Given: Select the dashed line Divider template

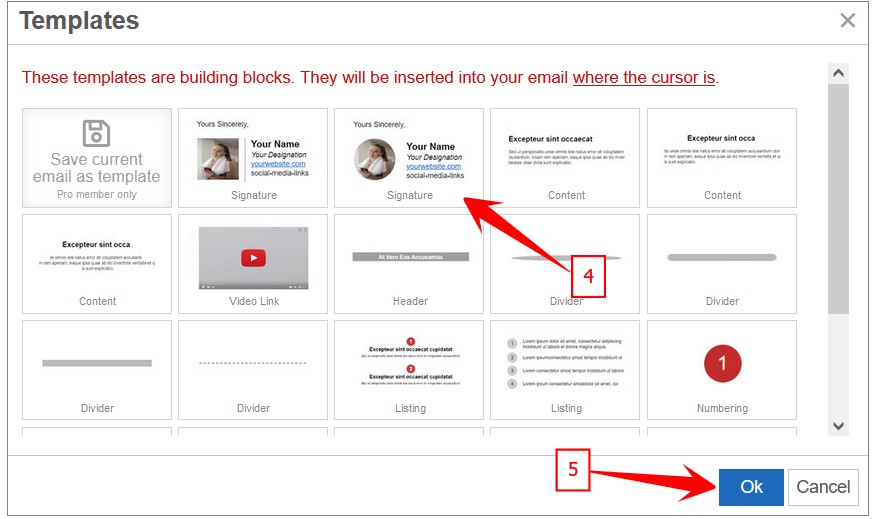Looking at the screenshot, I should 253,370.
